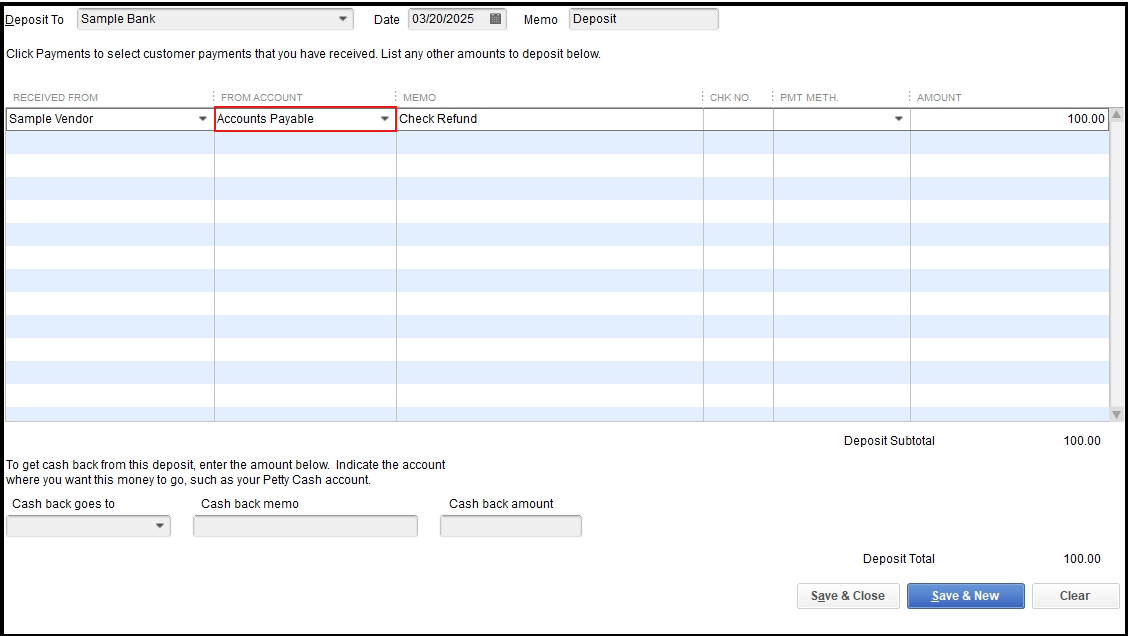This screenshot has height=636, width=1128.
Task: Expand Cash back goes to dropdown
Action: pos(161,526)
